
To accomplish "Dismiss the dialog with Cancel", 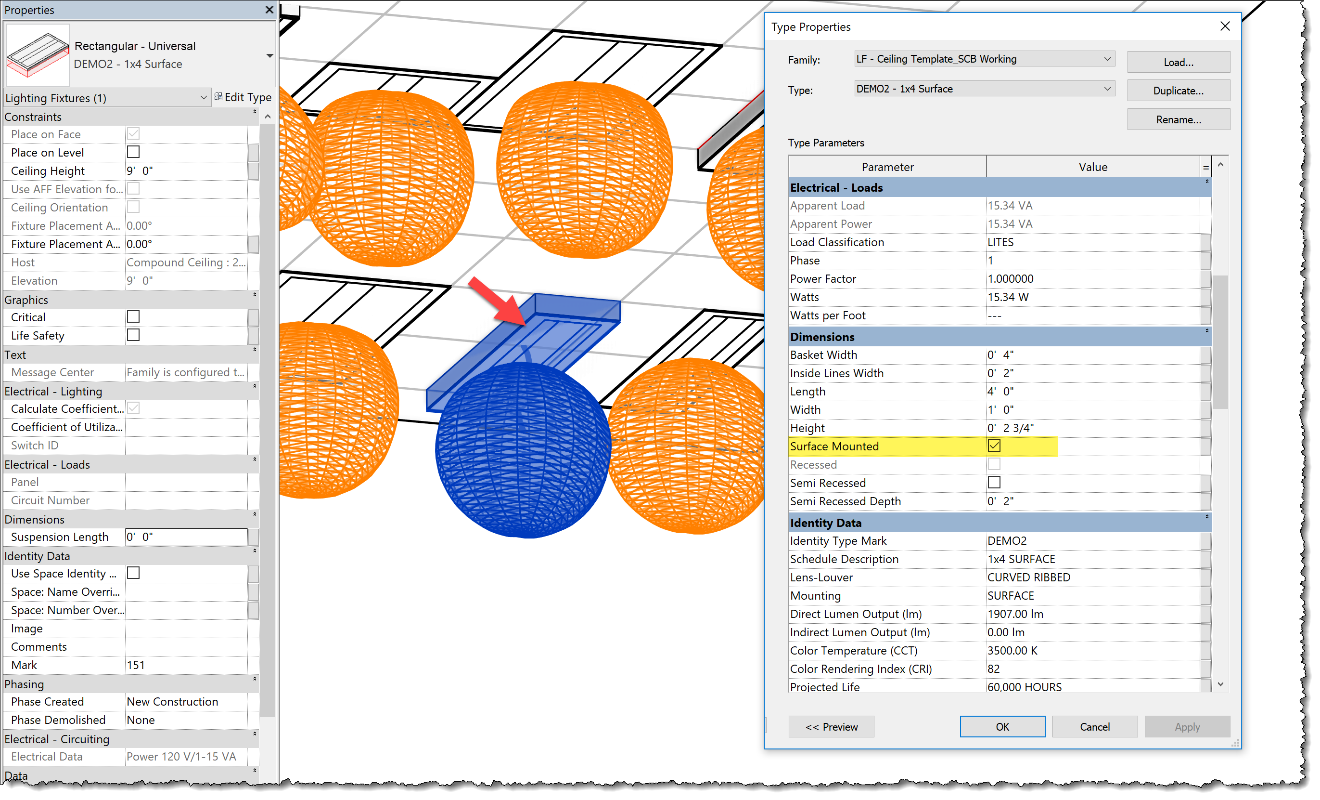I will coord(1094,726).
